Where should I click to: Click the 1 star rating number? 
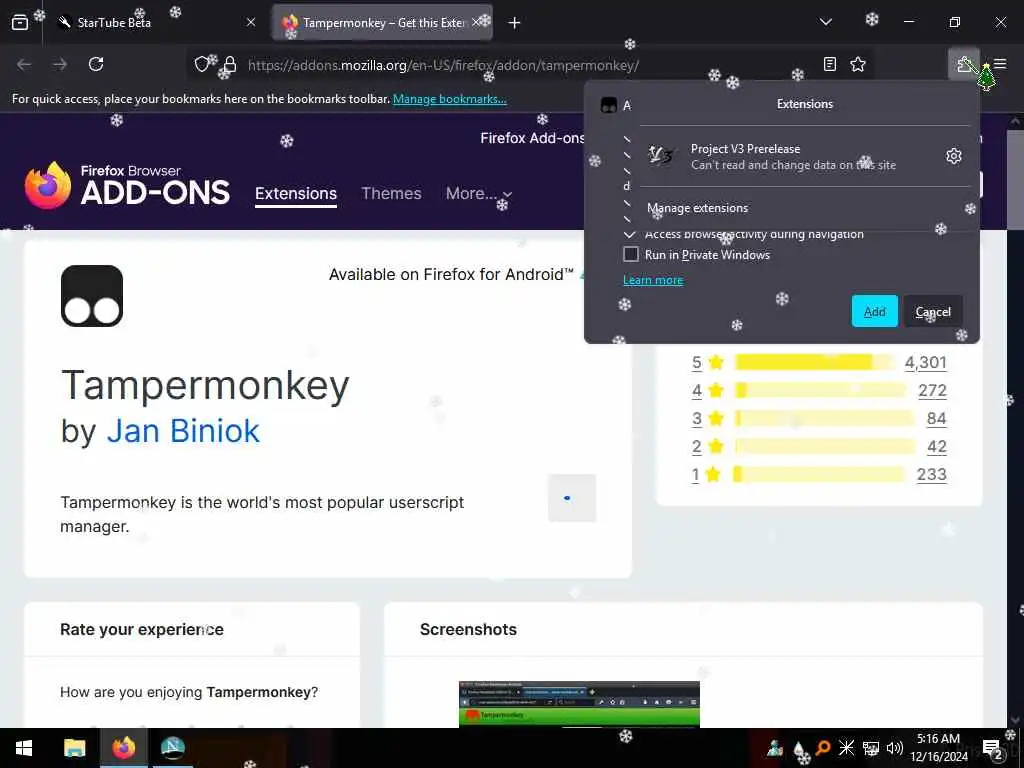pyautogui.click(x=696, y=475)
